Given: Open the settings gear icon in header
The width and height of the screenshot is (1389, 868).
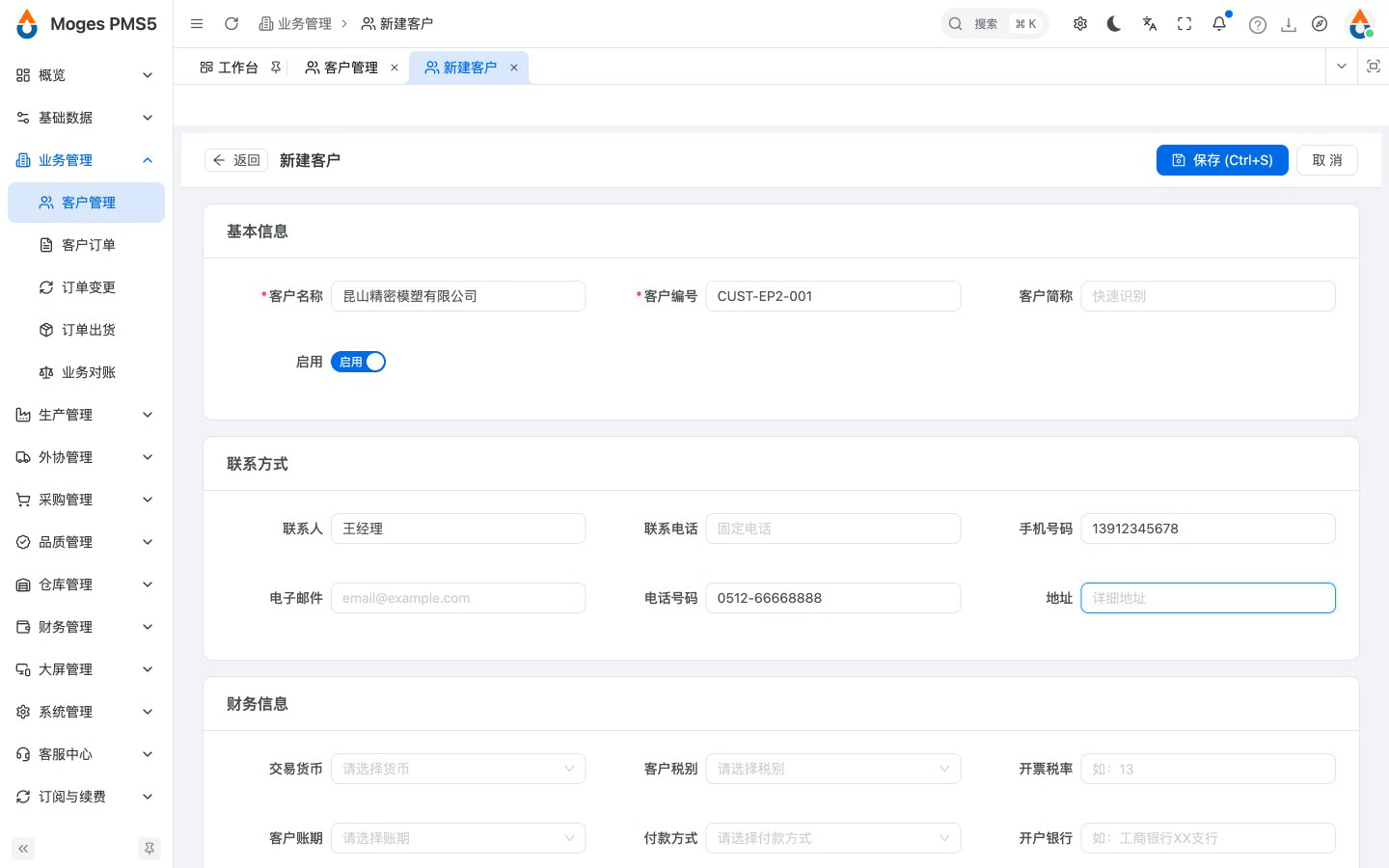Looking at the screenshot, I should [x=1080, y=23].
